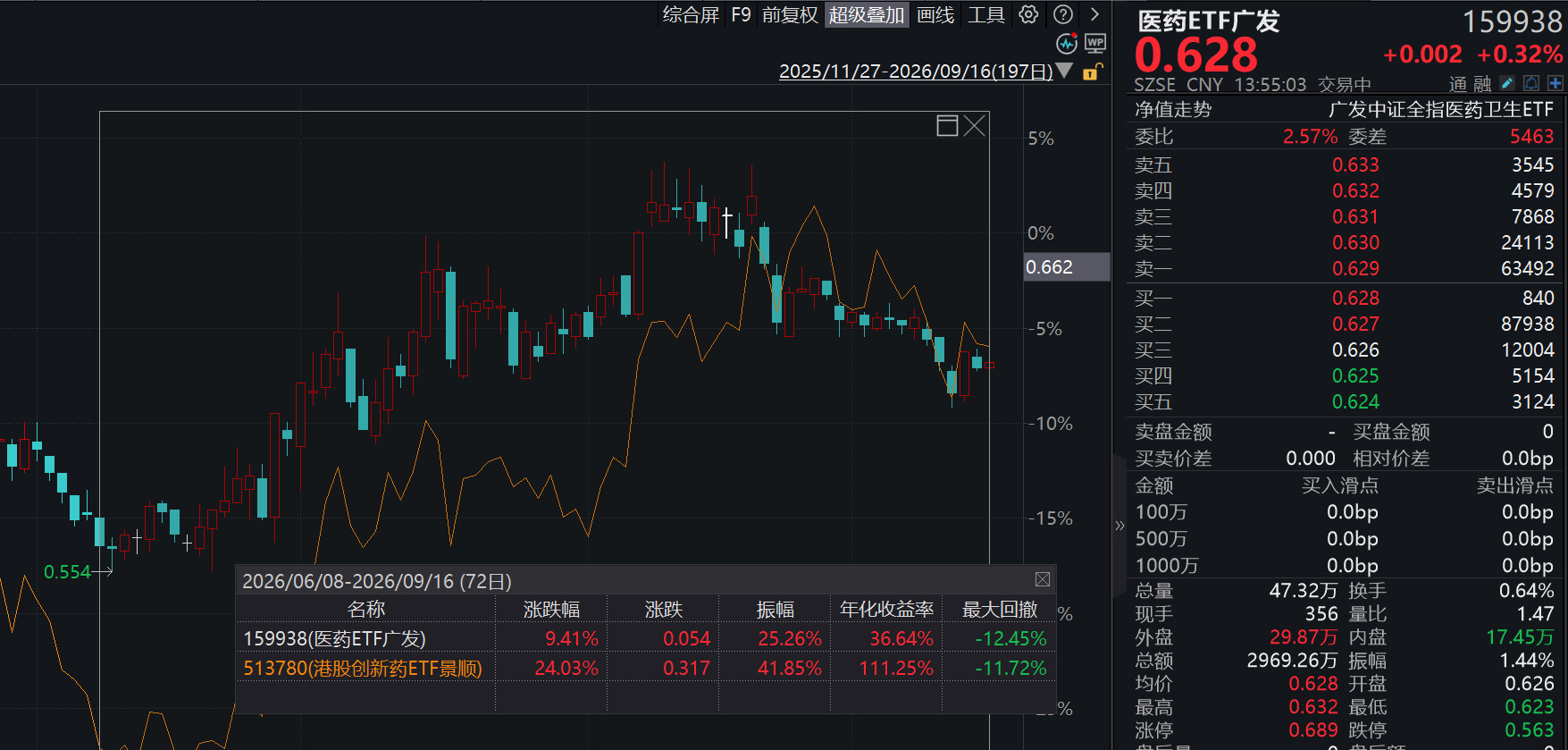Add security to watchlist with plus icon
This screenshot has height=750, width=1568.
pos(1555,83)
